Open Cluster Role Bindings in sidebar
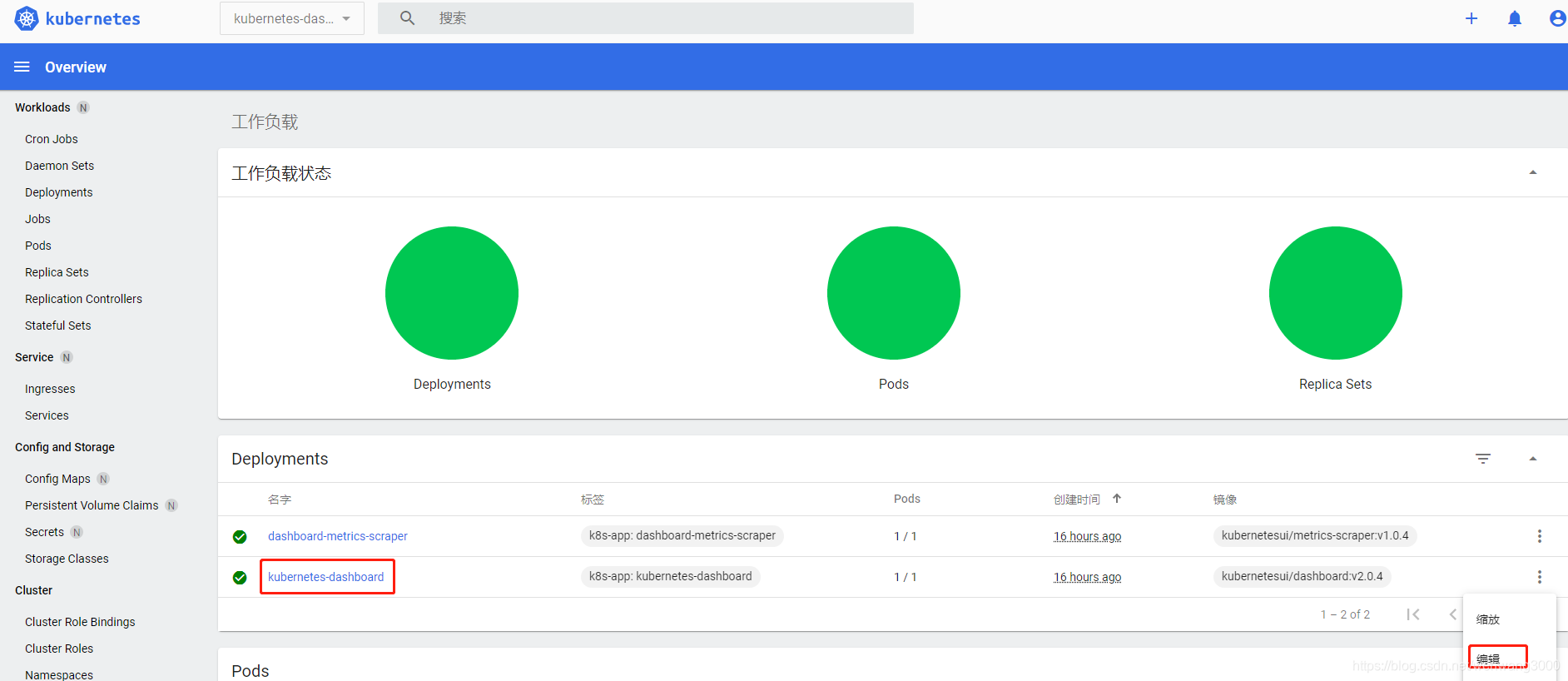The height and width of the screenshot is (681, 1568). [x=80, y=622]
